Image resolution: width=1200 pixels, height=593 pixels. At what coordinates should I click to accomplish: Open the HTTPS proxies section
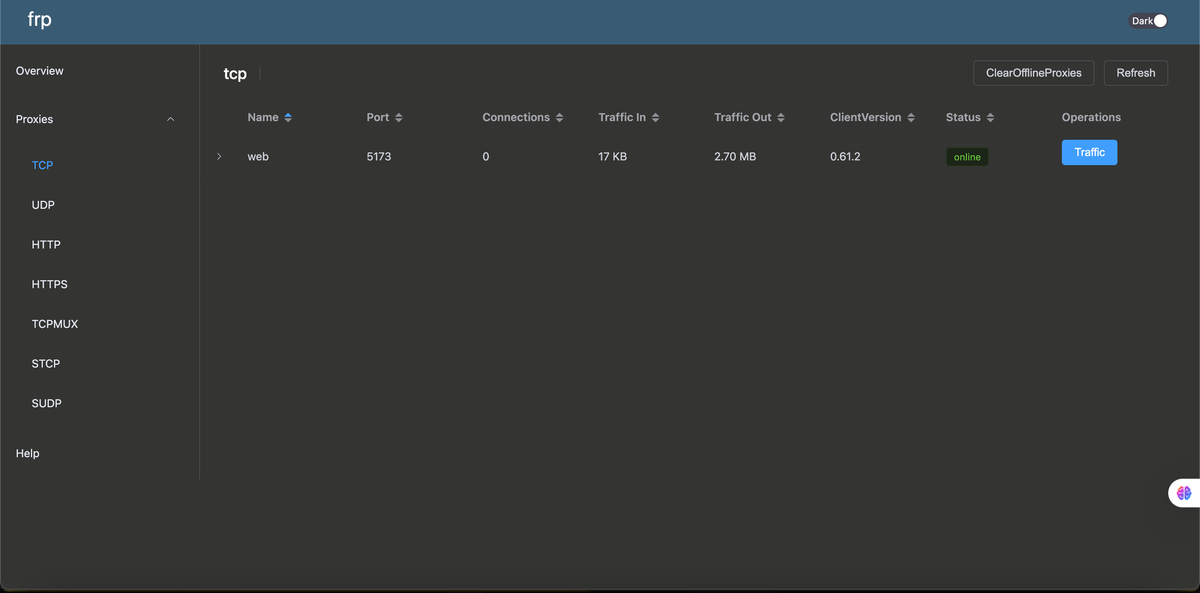pyautogui.click(x=50, y=284)
